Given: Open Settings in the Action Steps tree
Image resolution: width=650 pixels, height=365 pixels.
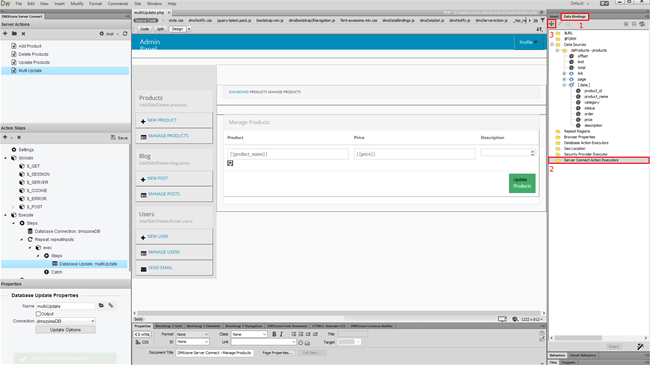Looking at the screenshot, I should coord(26,150).
